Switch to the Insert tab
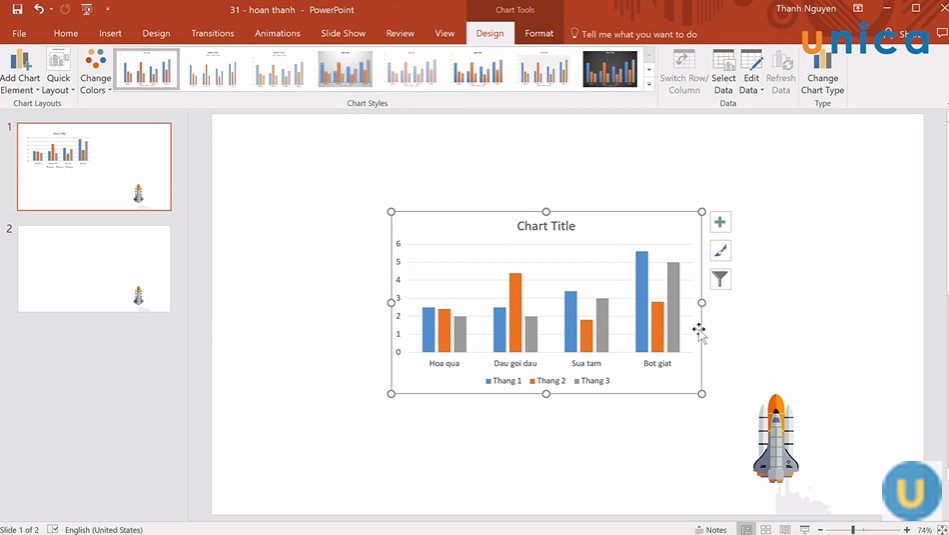Viewport: 949px width, 535px height. coord(110,34)
